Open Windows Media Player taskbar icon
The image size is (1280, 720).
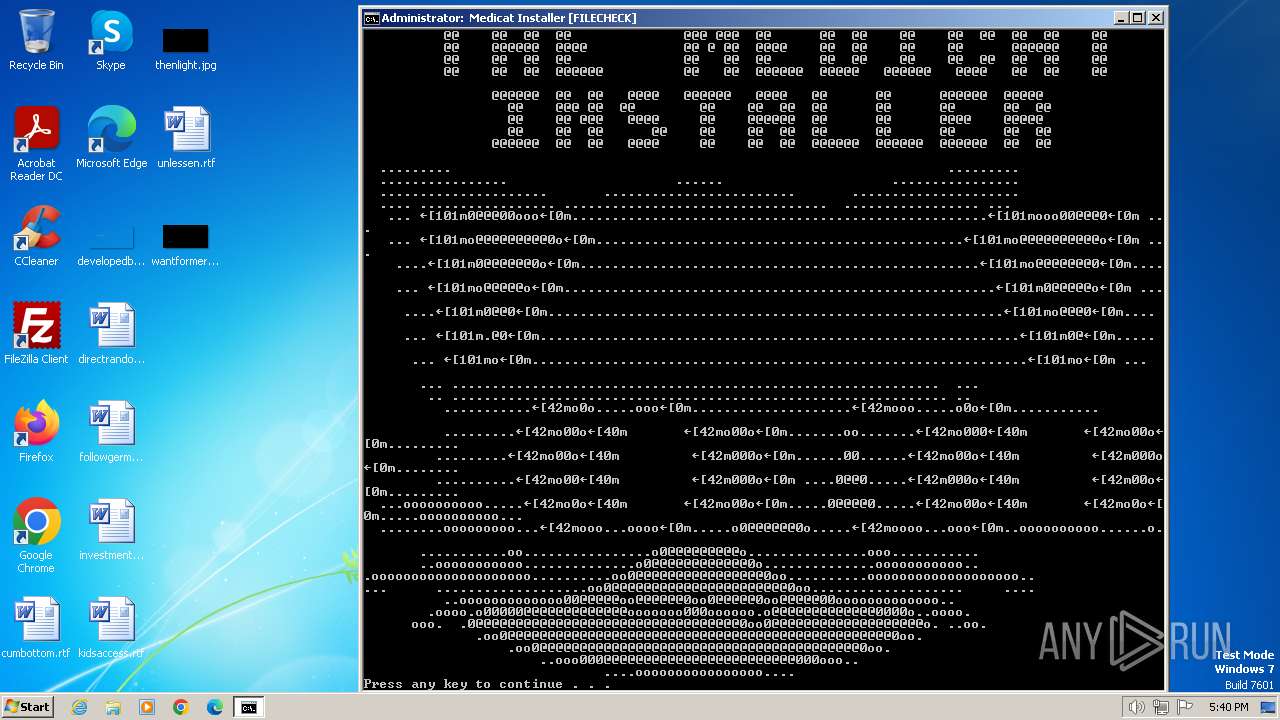point(147,707)
